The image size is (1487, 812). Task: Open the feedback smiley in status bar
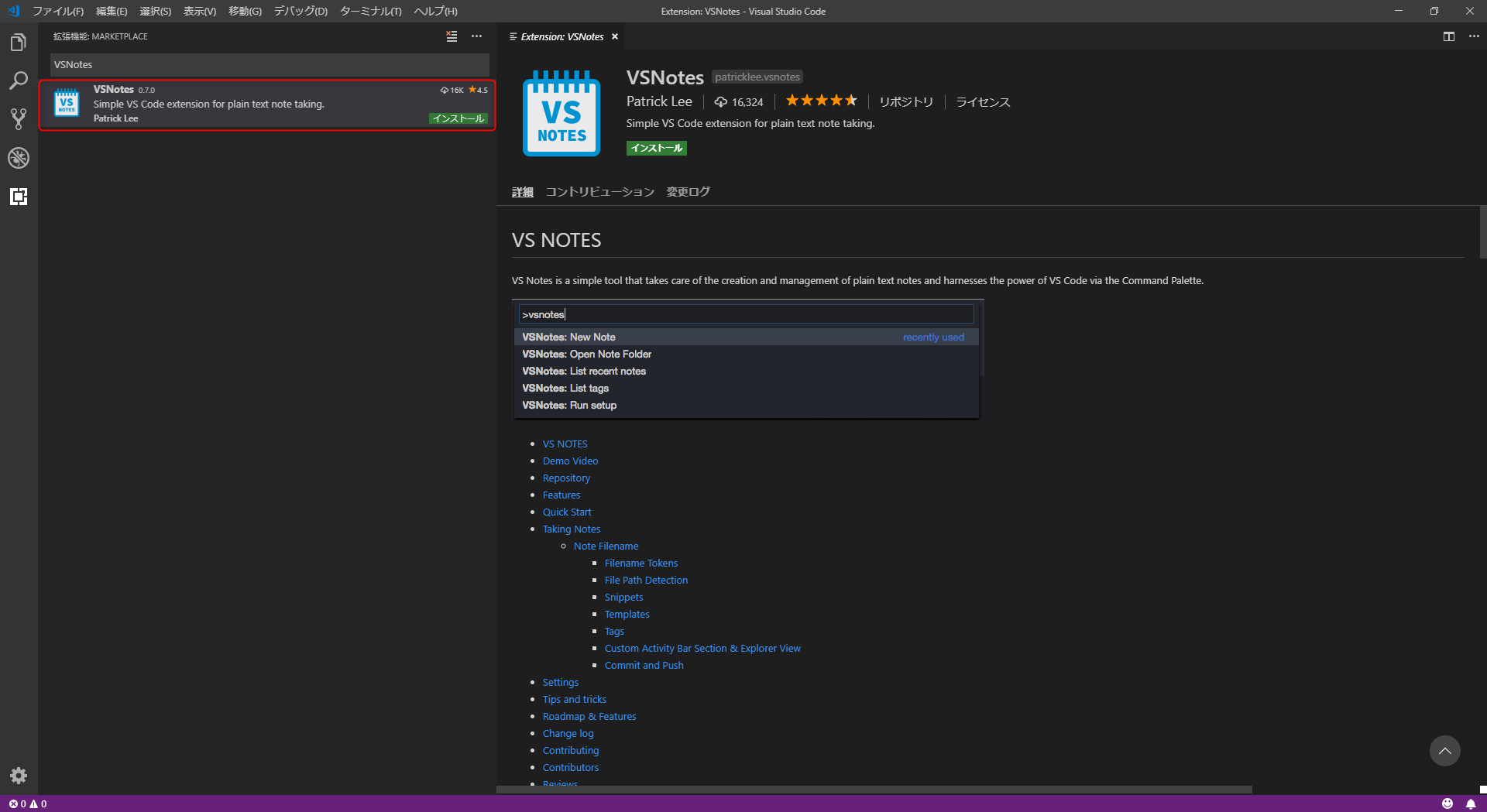(x=1448, y=803)
